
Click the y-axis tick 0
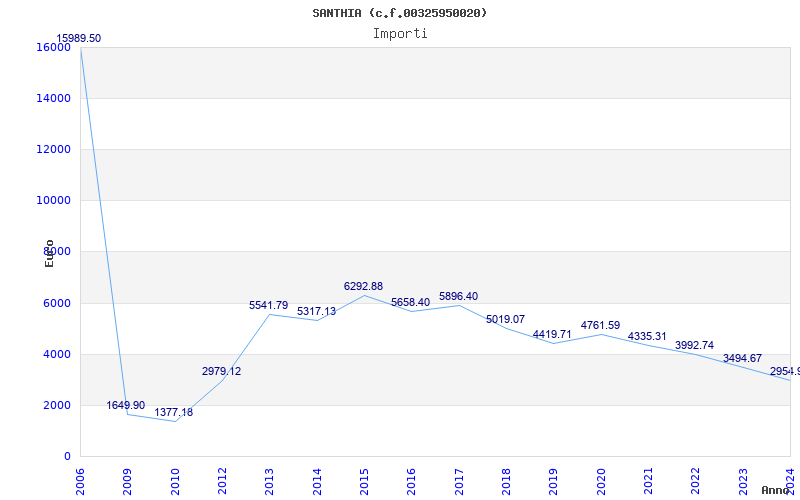coord(67,456)
